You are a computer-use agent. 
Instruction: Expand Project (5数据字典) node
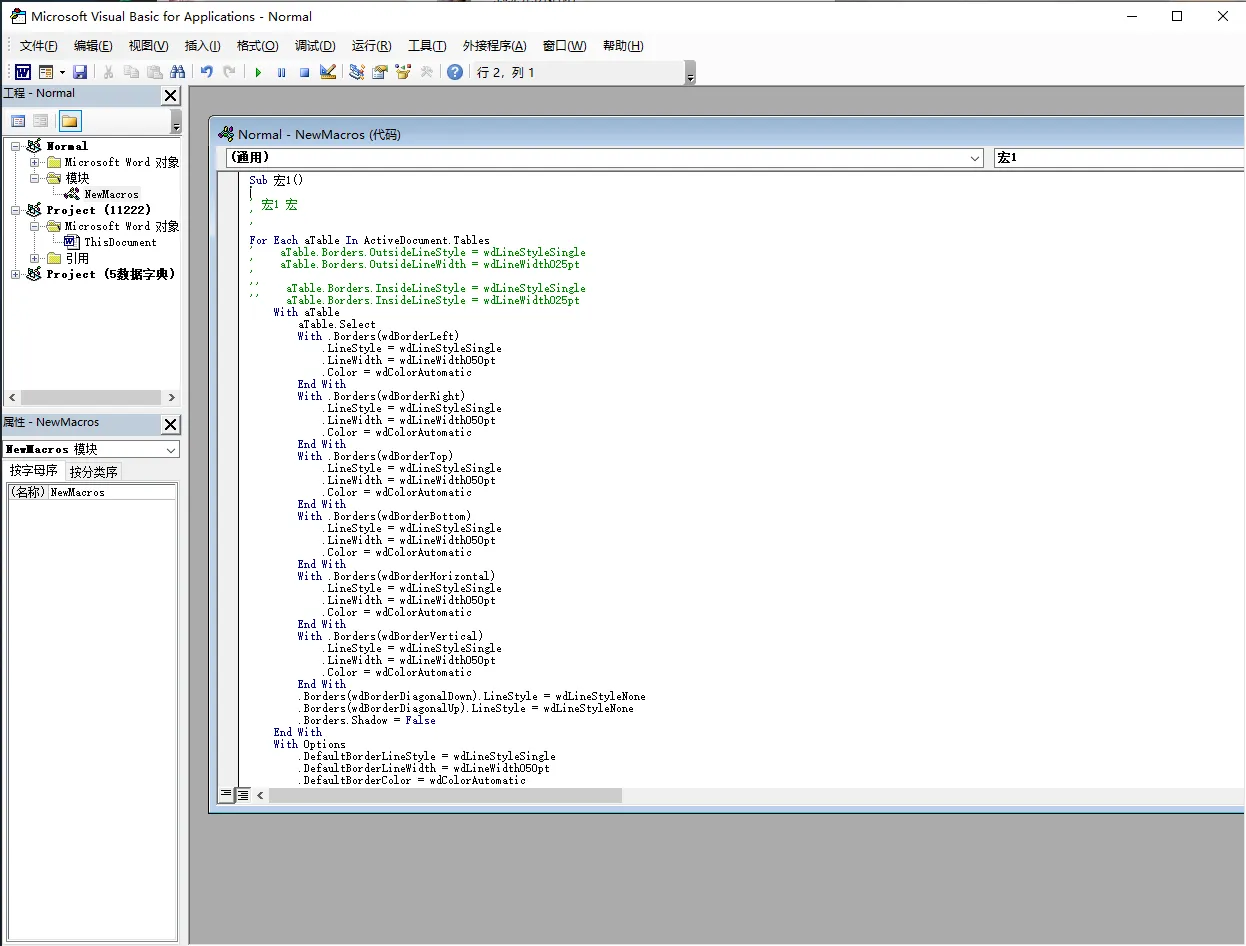[16, 274]
